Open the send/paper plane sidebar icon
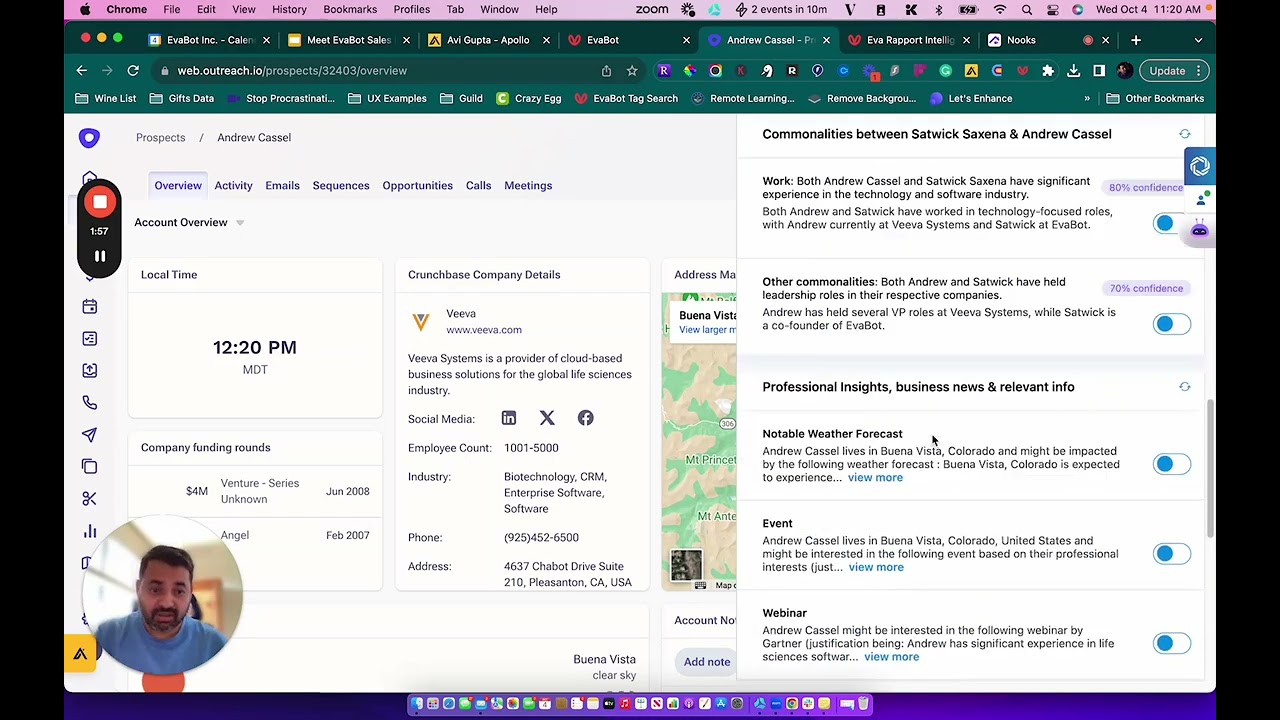Image resolution: width=1280 pixels, height=720 pixels. click(x=89, y=434)
